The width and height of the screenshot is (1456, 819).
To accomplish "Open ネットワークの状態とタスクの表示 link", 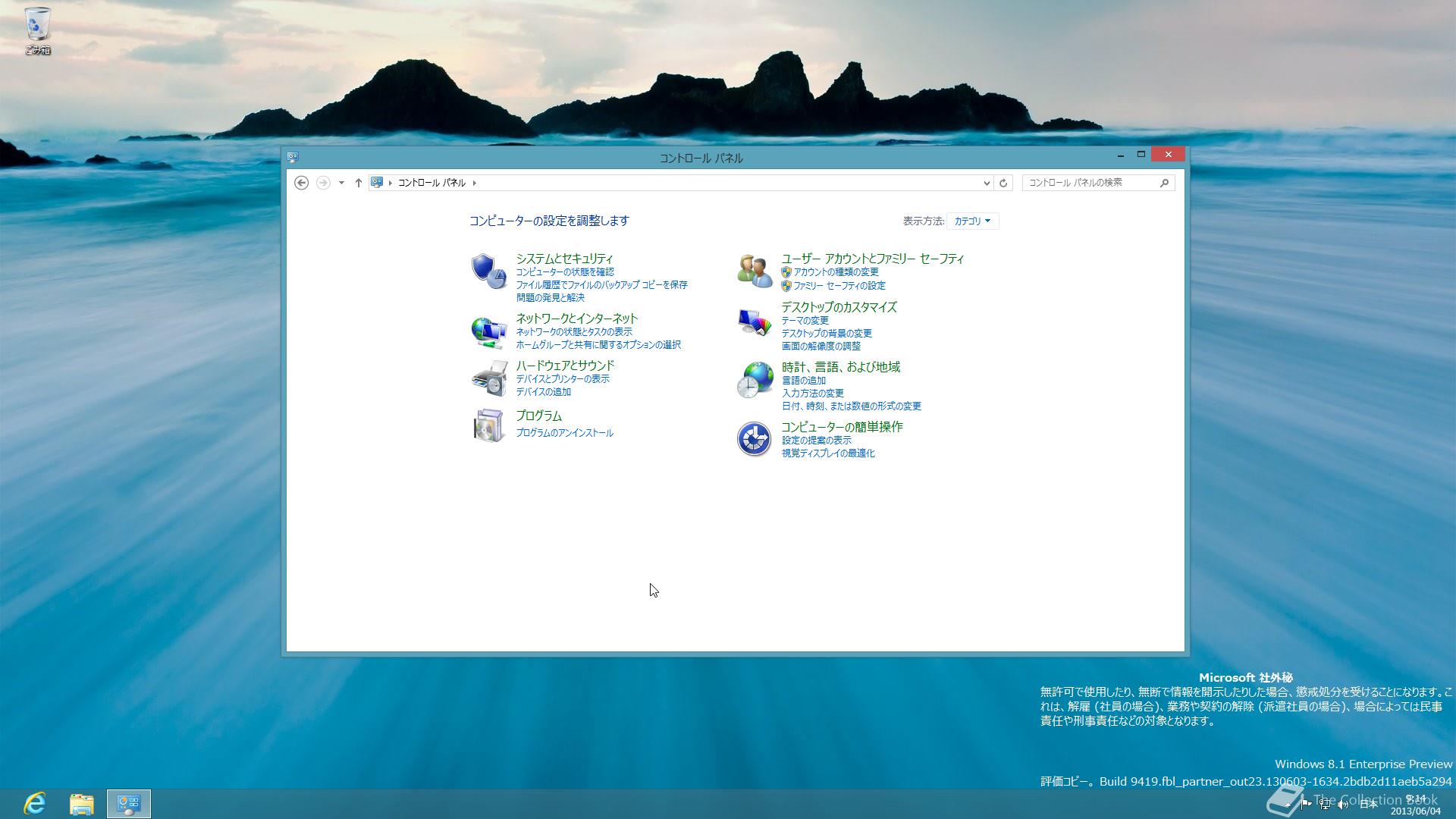I will coord(574,331).
